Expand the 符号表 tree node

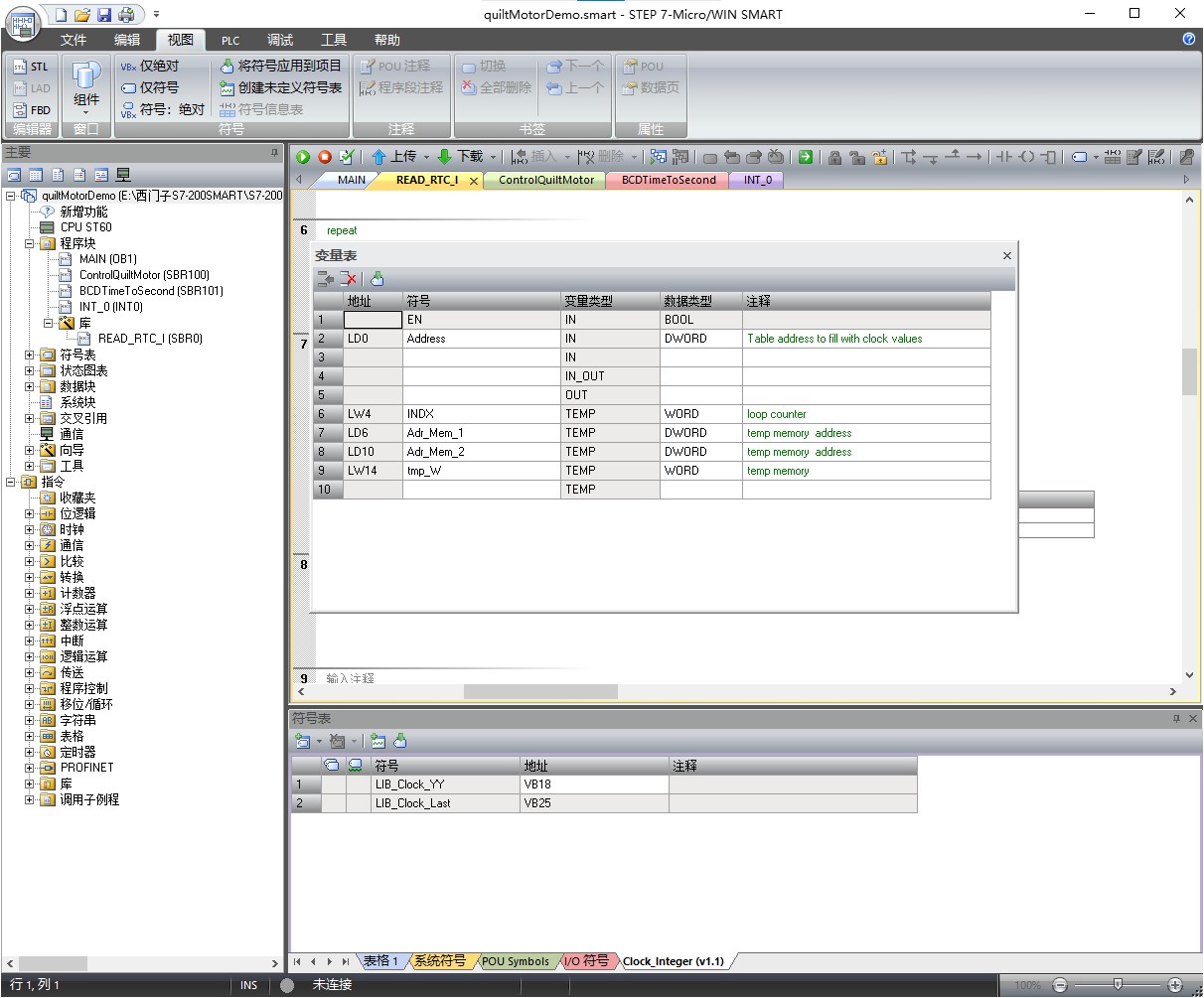(x=30, y=355)
